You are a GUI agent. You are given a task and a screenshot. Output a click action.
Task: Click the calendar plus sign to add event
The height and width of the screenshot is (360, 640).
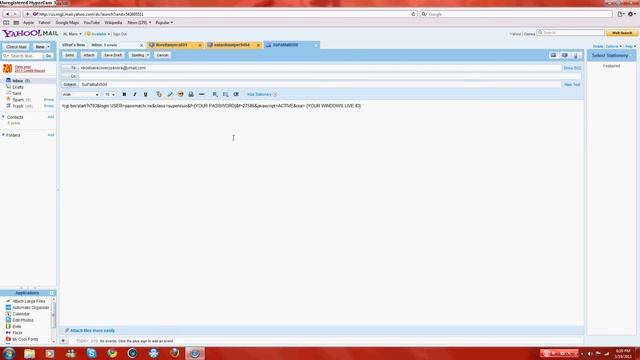click(64, 340)
